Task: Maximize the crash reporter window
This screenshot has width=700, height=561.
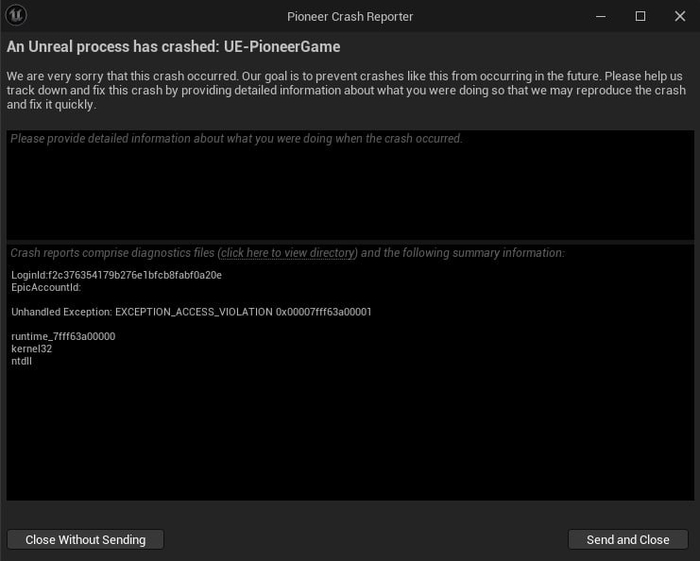Action: pyautogui.click(x=640, y=16)
